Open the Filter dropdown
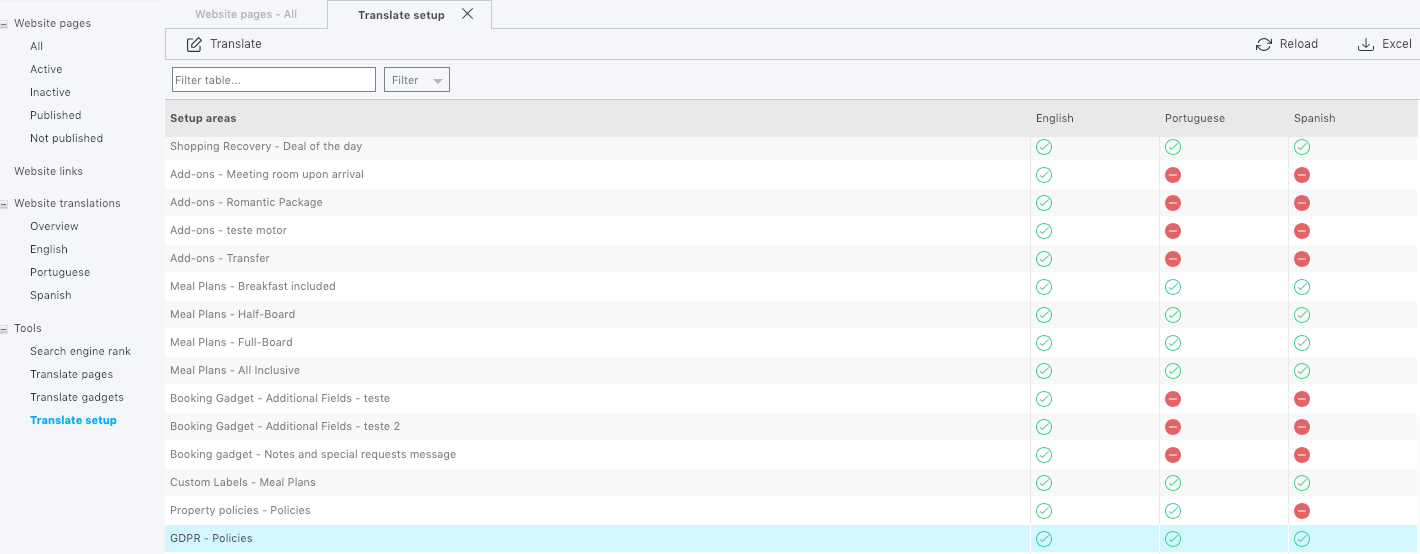 click(417, 80)
